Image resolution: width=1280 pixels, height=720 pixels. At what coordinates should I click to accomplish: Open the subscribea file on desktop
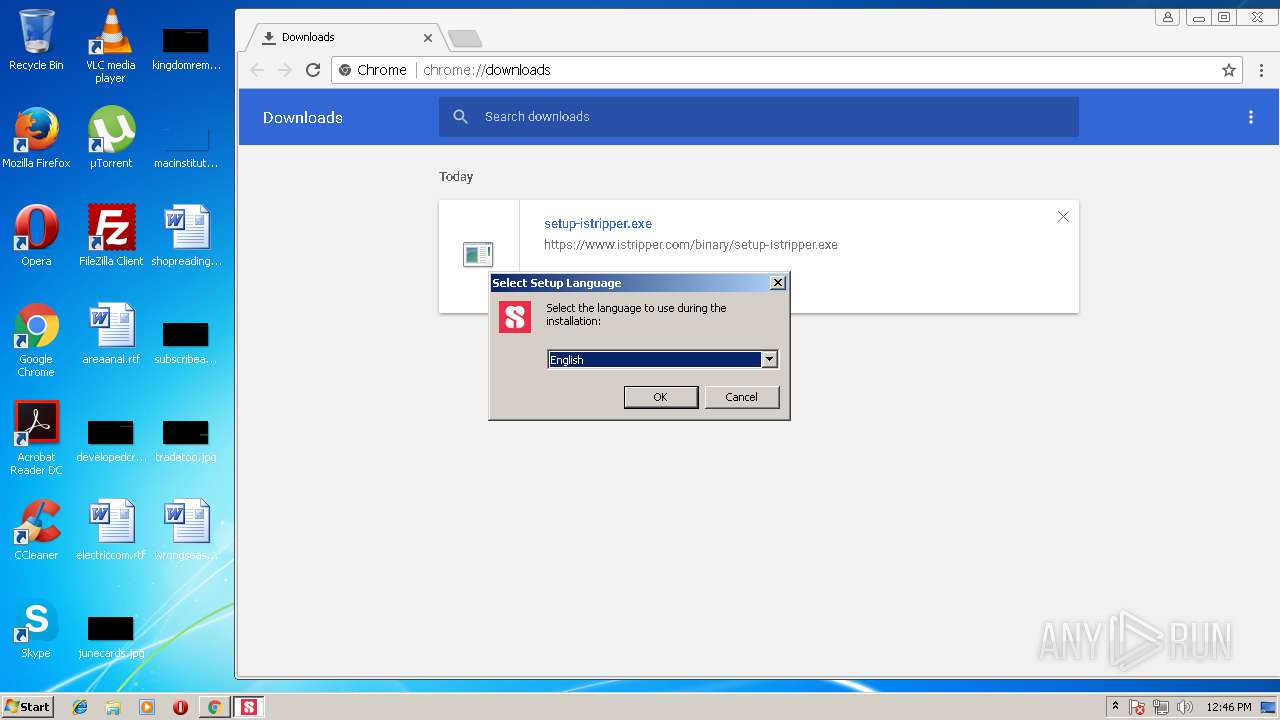(186, 342)
